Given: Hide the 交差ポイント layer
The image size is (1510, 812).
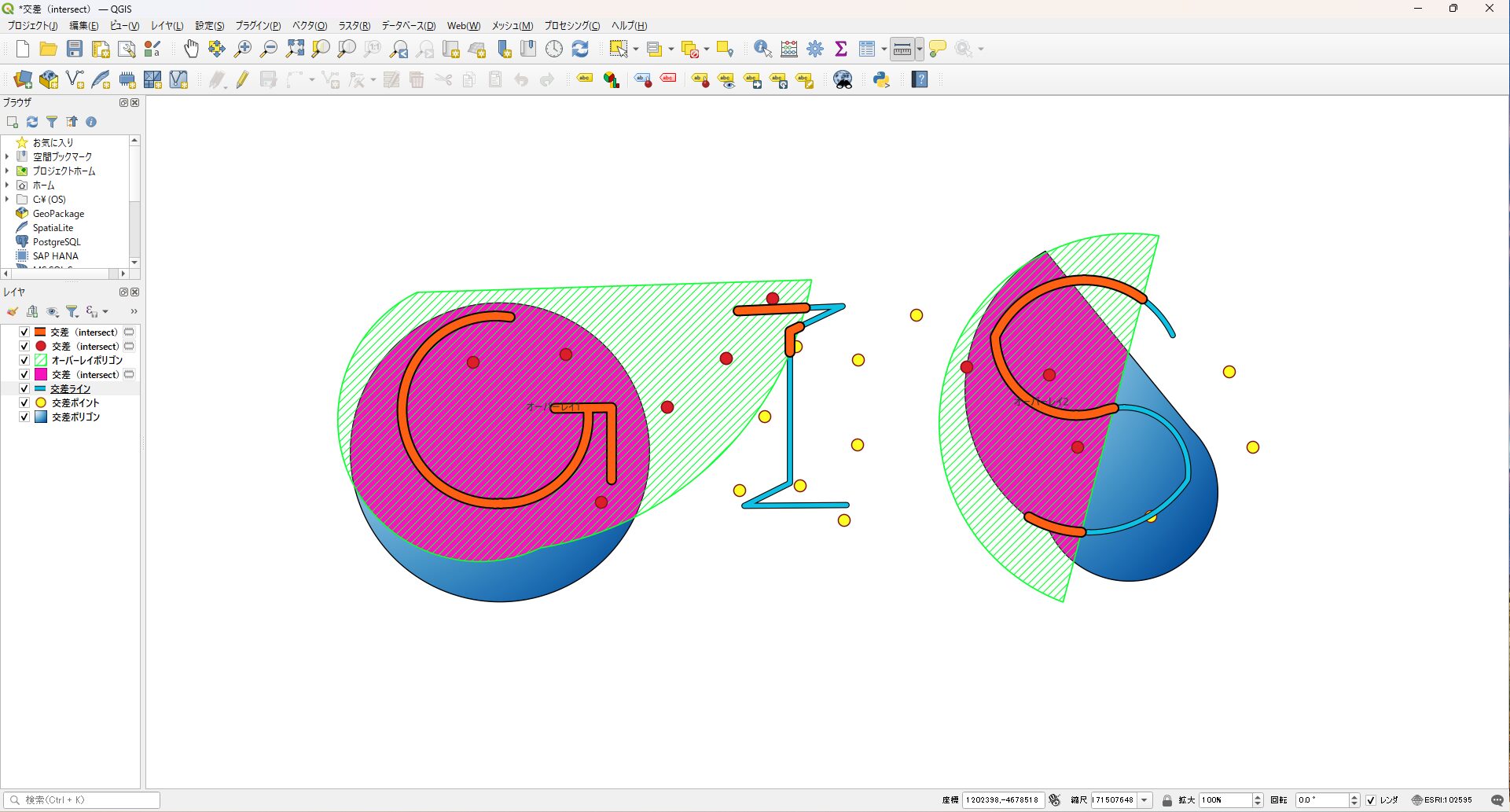Looking at the screenshot, I should click(x=24, y=402).
